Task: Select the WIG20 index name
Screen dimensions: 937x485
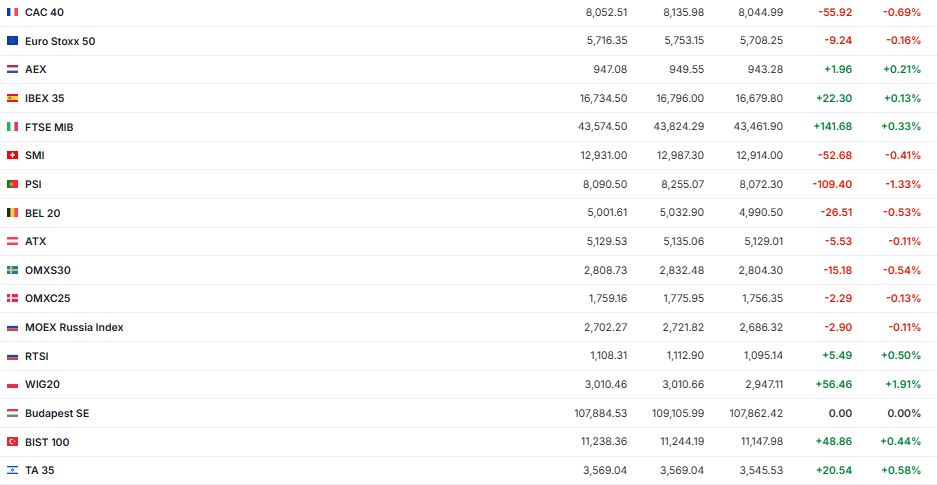Action: pos(42,384)
